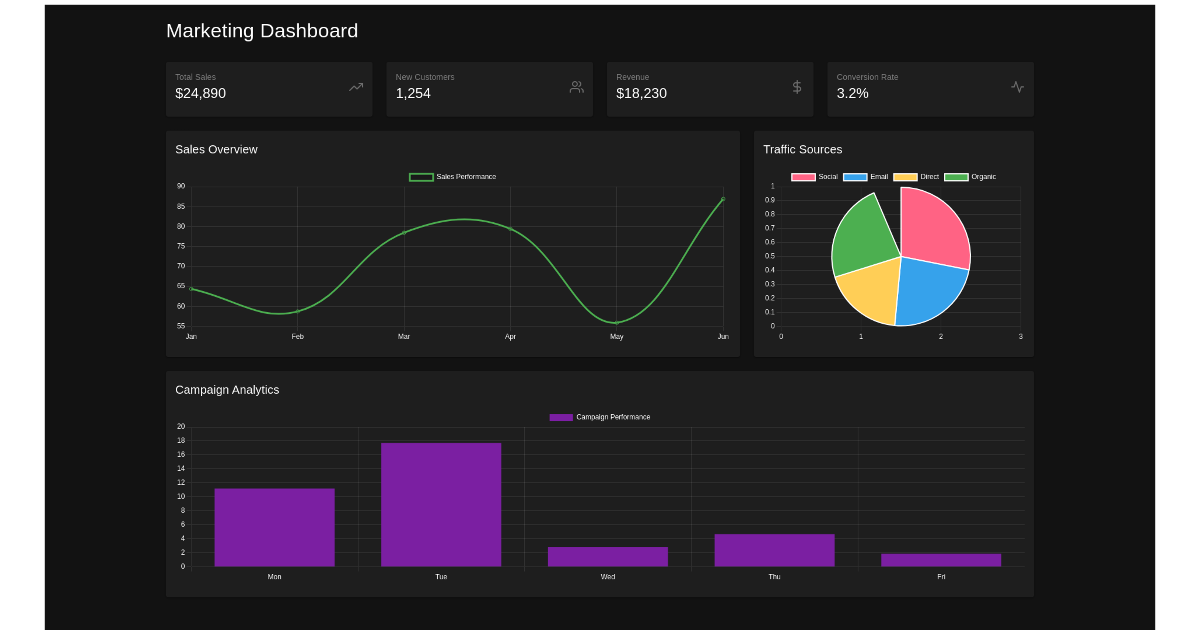Toggle the Organic legend entry
Image resolution: width=1200 pixels, height=630 pixels.
(970, 177)
